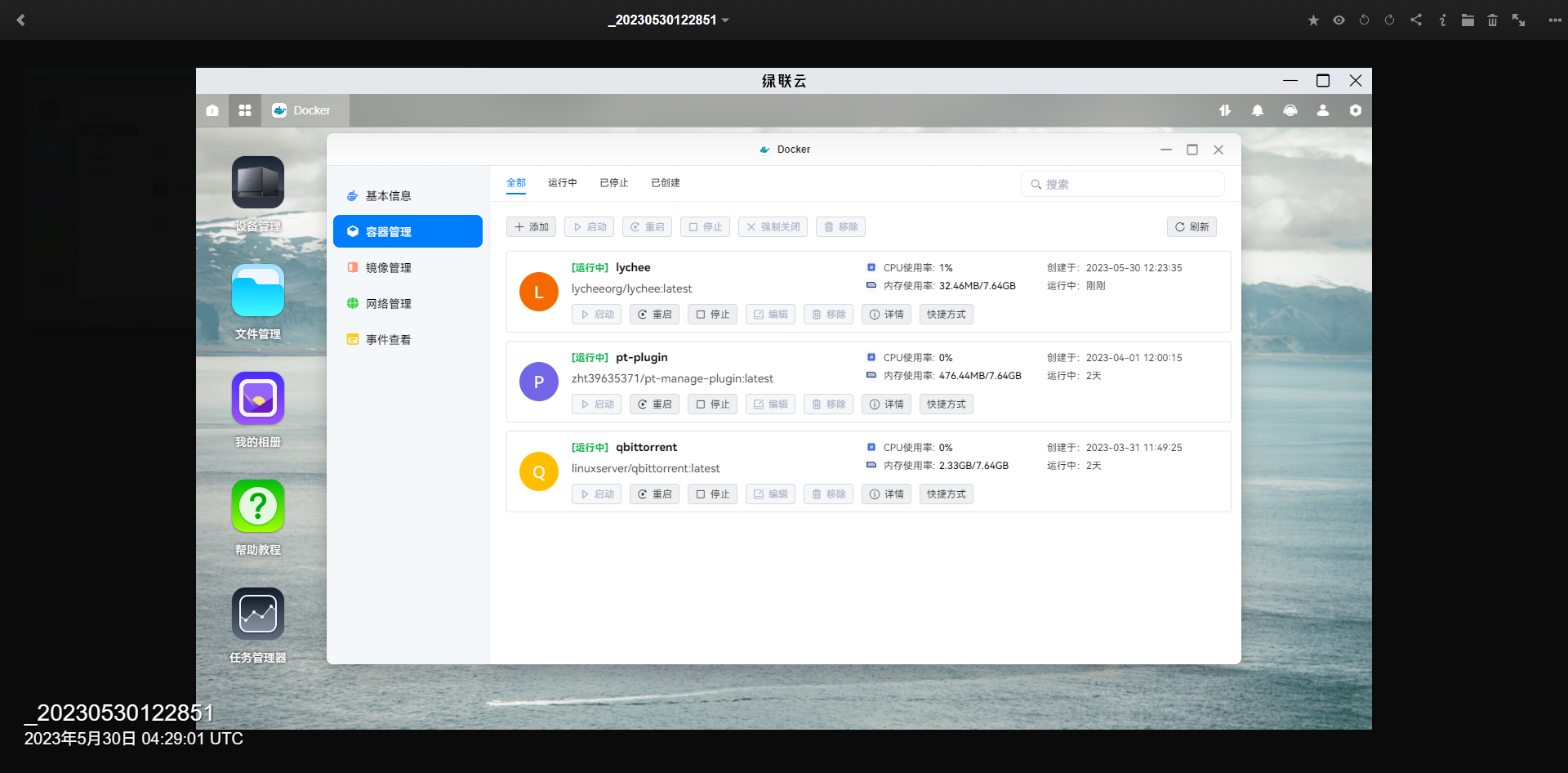This screenshot has height=773, width=1568.
Task: Stop the qbittorrent container with 停止
Action: (712, 494)
